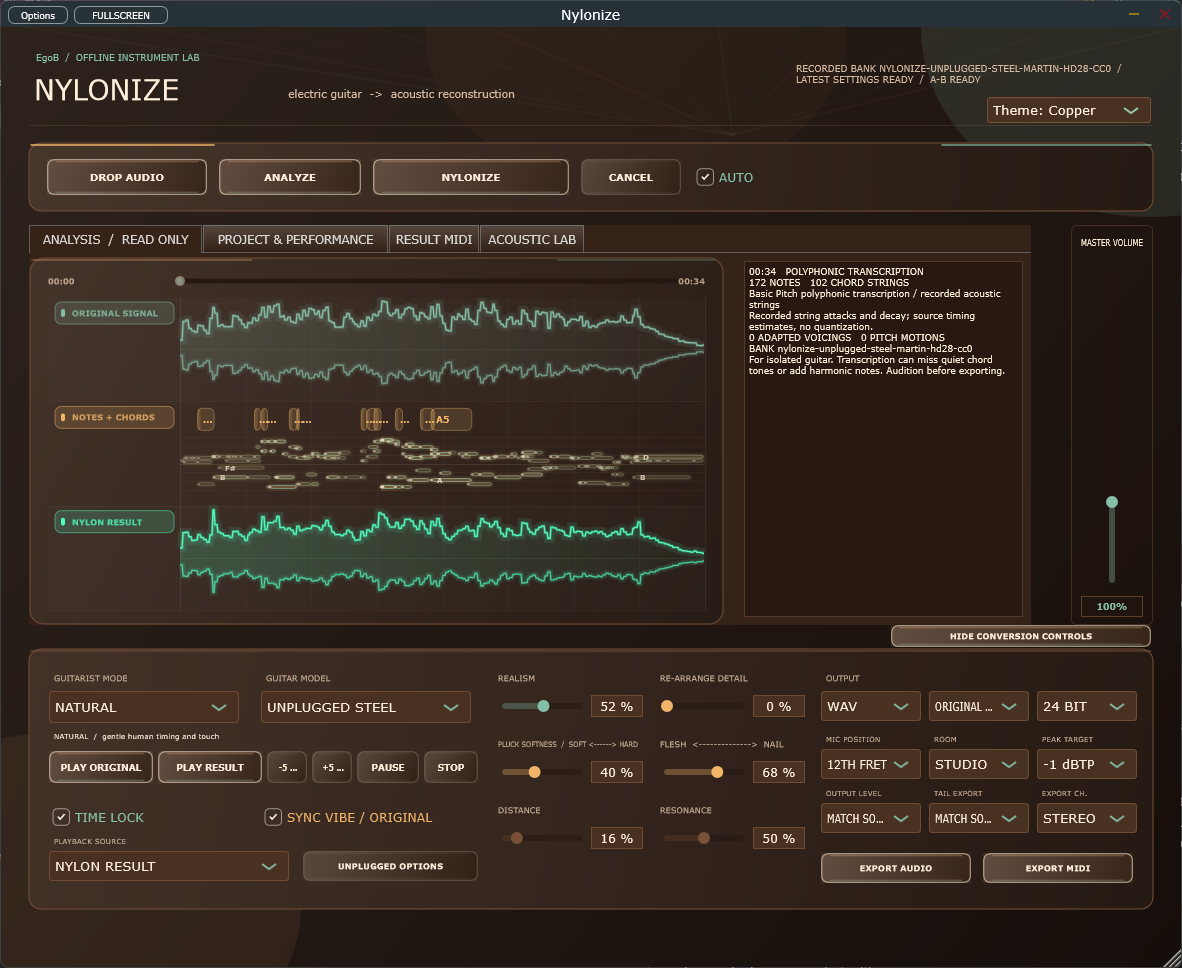Click the Master Volume 100% field

click(x=1111, y=606)
